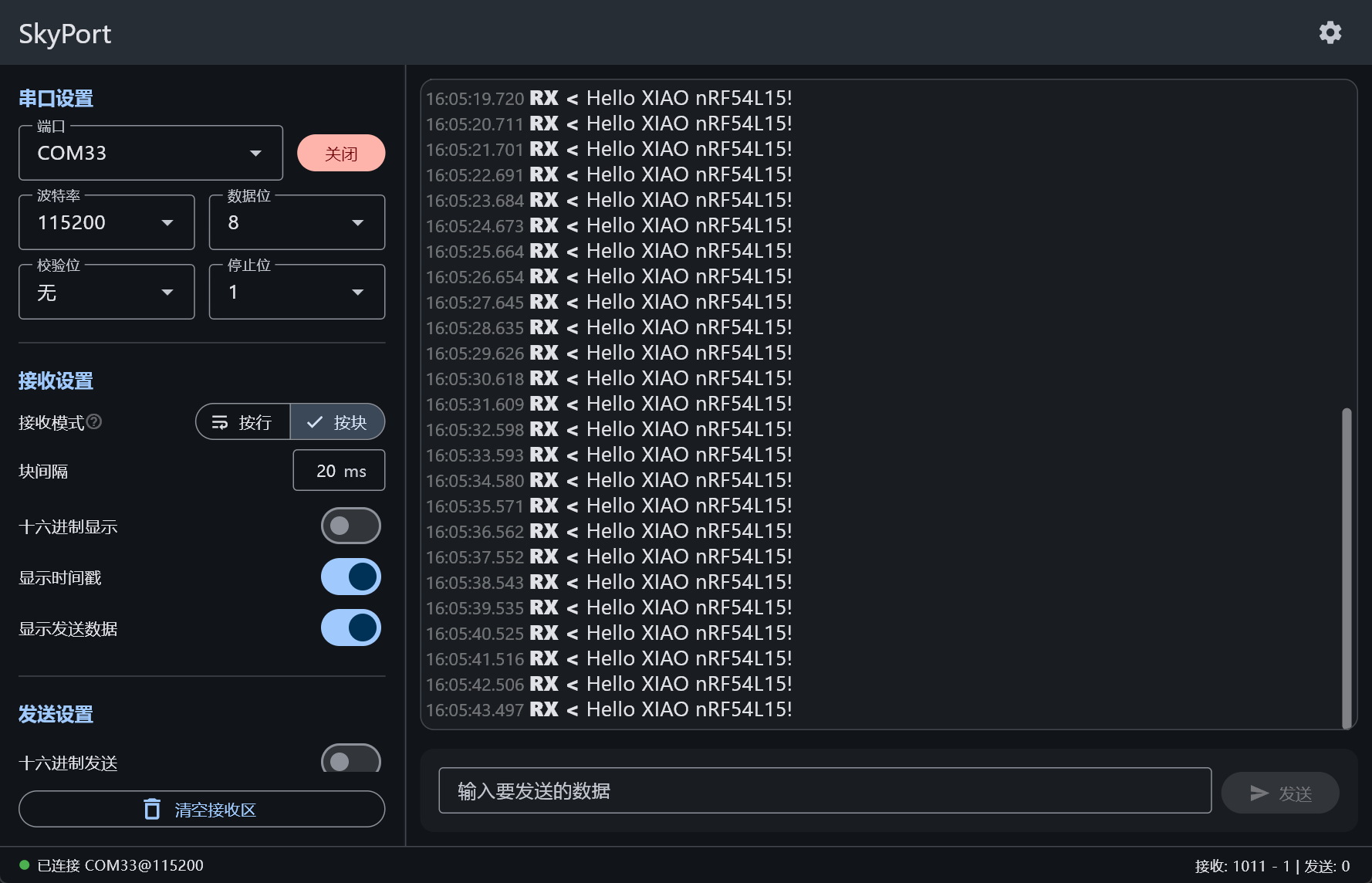Click the checkmark icon on 按块
This screenshot has height=883, width=1372.
pyautogui.click(x=315, y=422)
